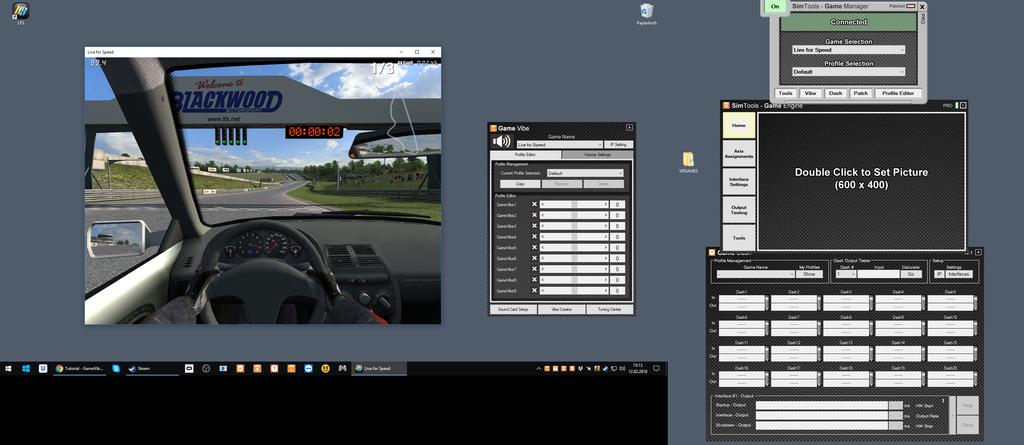Image resolution: width=1024 pixels, height=445 pixels.
Task: Open Output Testing in Game Engine
Action: (739, 210)
